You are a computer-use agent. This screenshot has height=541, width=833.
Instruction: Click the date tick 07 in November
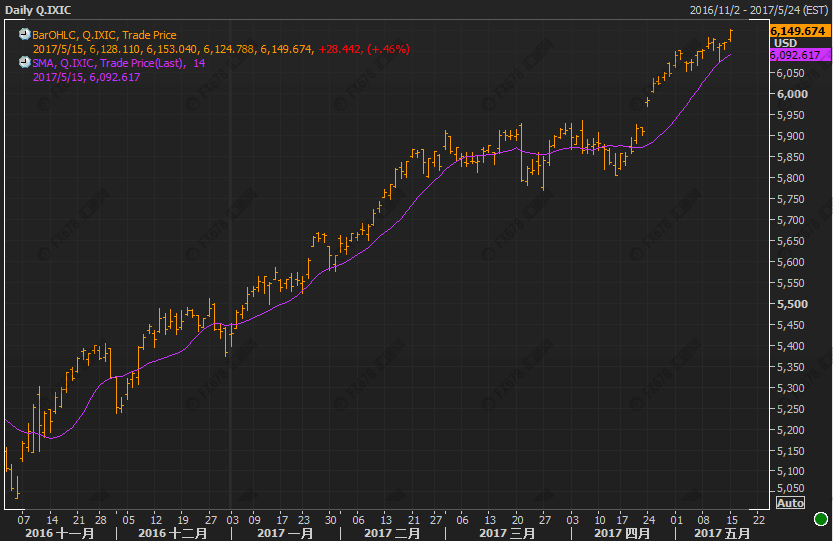23,520
